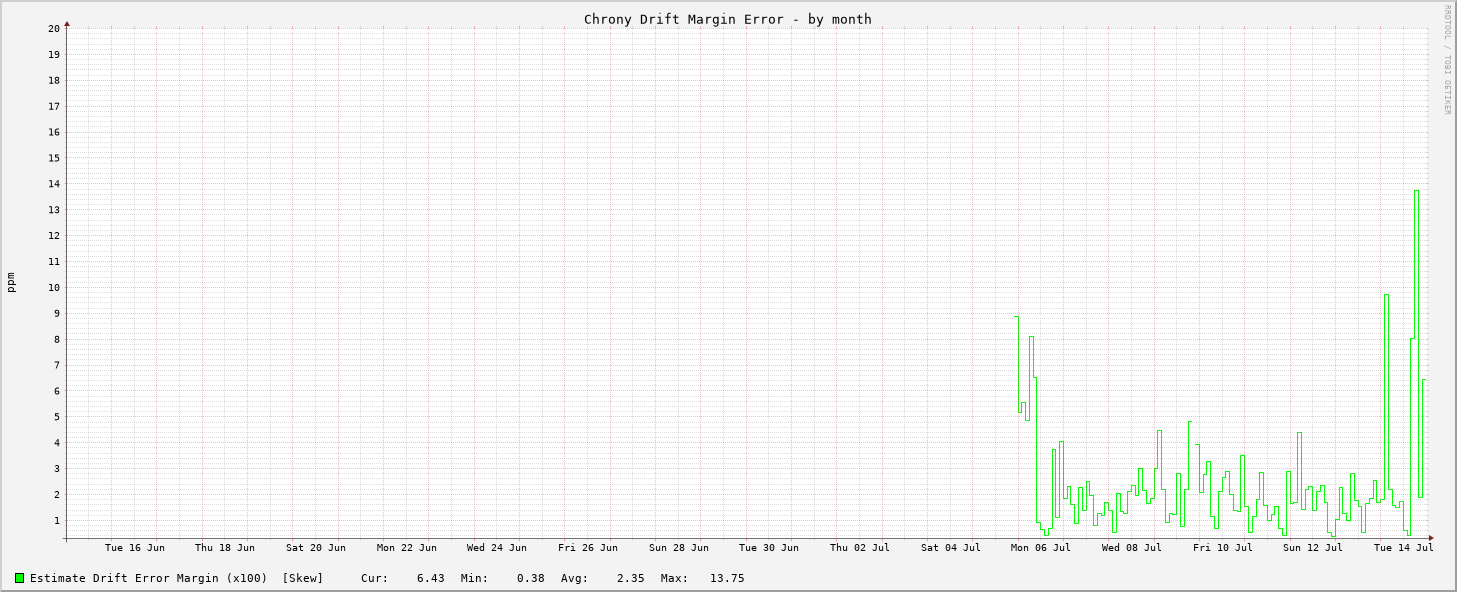1457x592 pixels.
Task: Select the minimum value 0.38
Action: (531, 578)
